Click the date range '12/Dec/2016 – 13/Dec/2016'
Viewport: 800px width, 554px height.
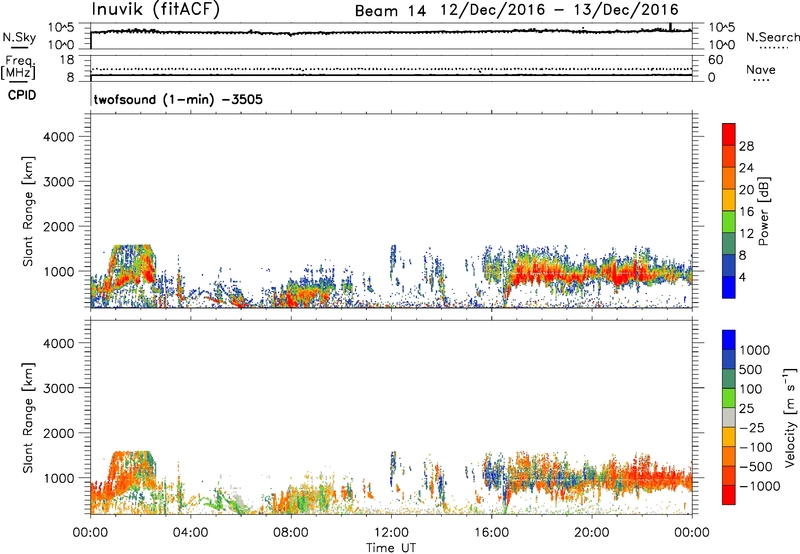coord(560,10)
